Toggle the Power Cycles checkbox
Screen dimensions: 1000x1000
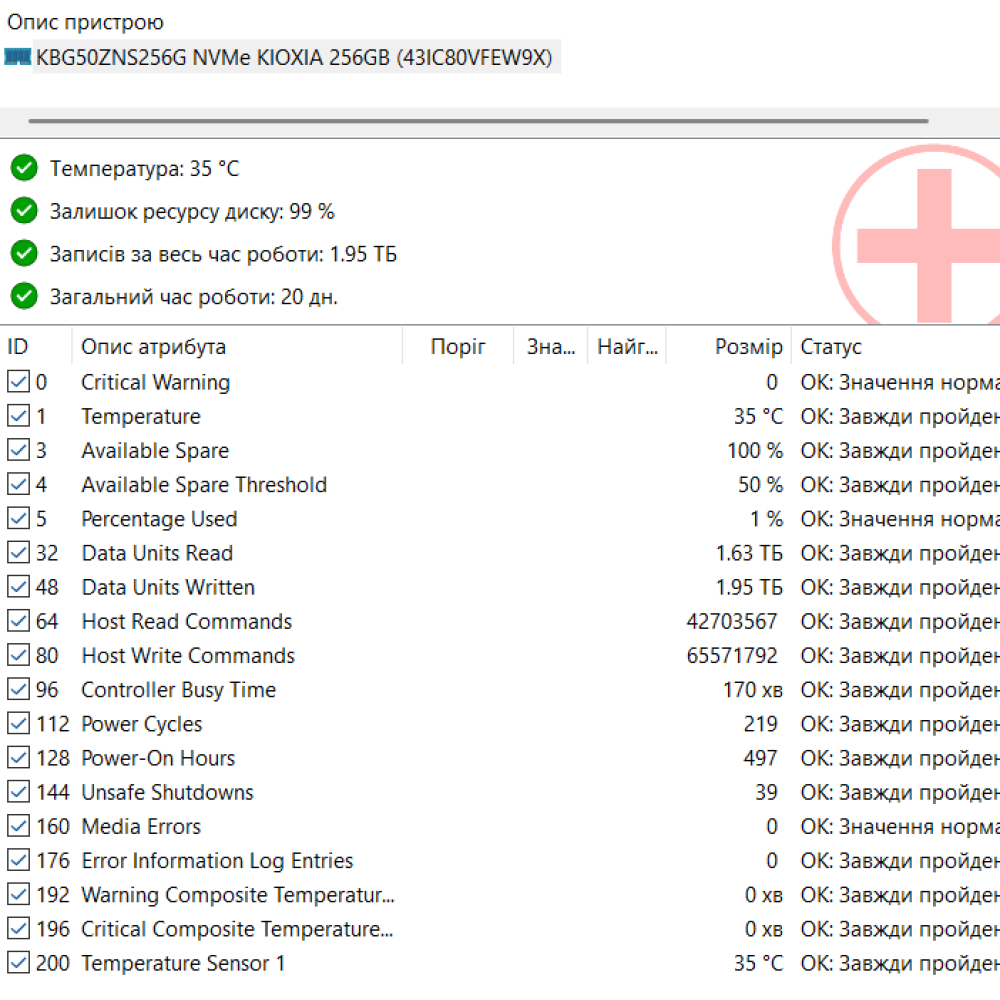(x=17, y=723)
